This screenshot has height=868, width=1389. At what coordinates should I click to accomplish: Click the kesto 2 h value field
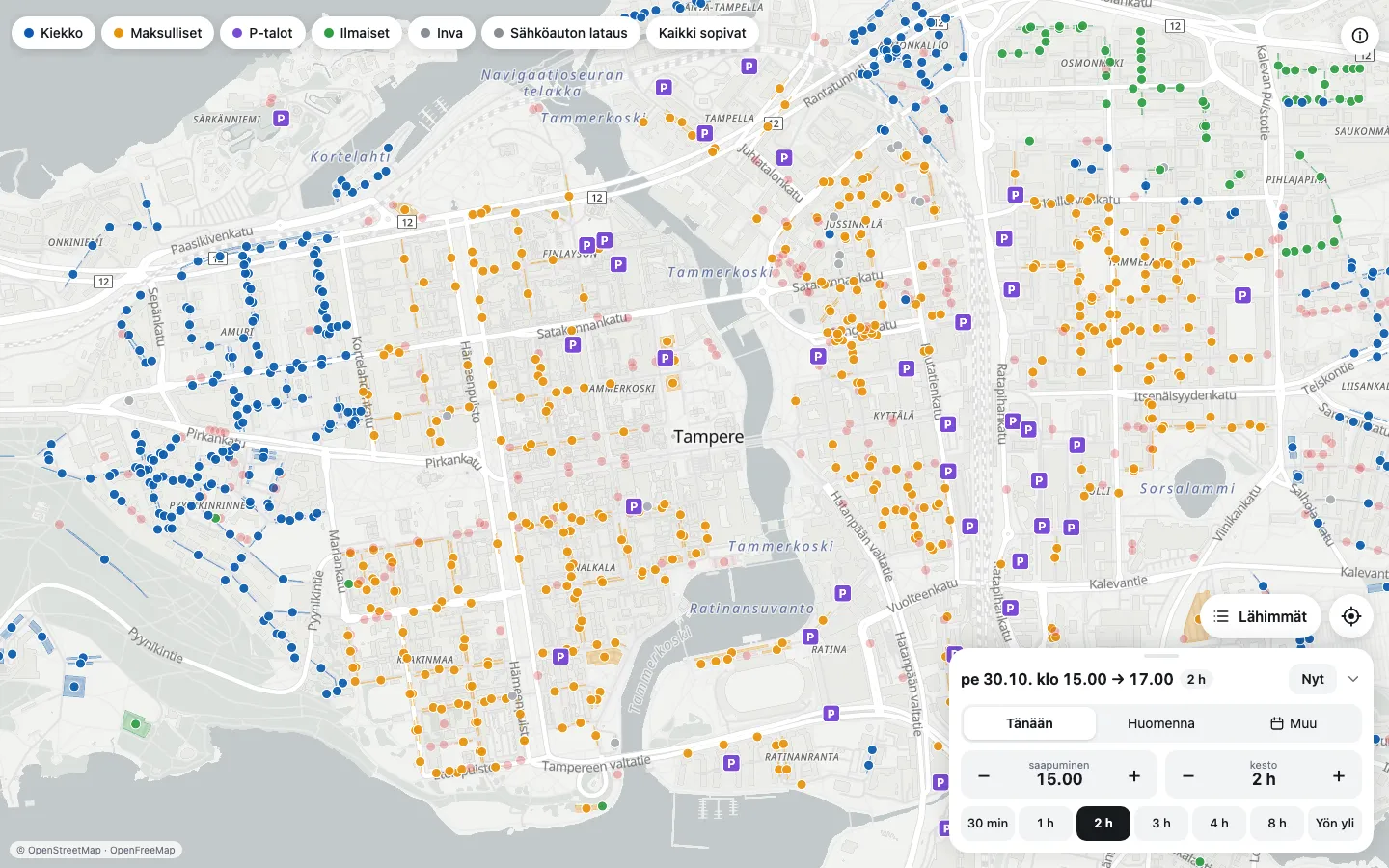[1264, 774]
